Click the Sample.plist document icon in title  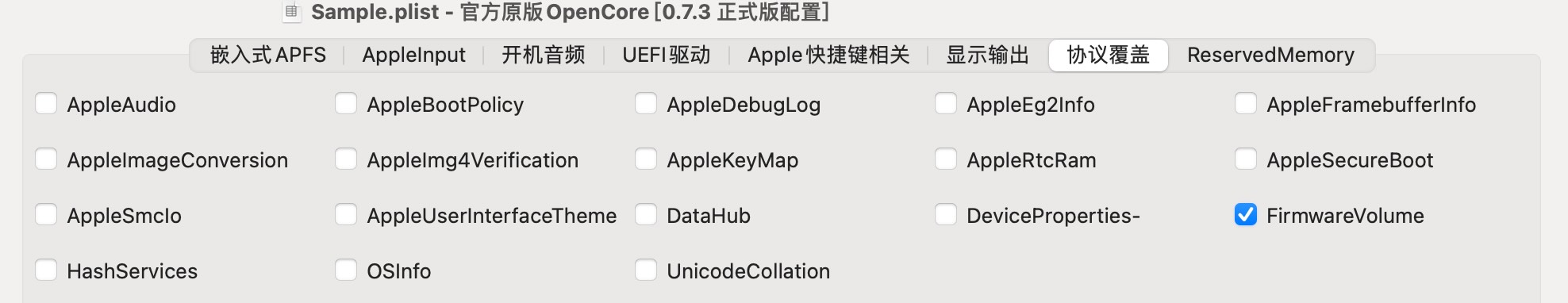click(x=292, y=12)
